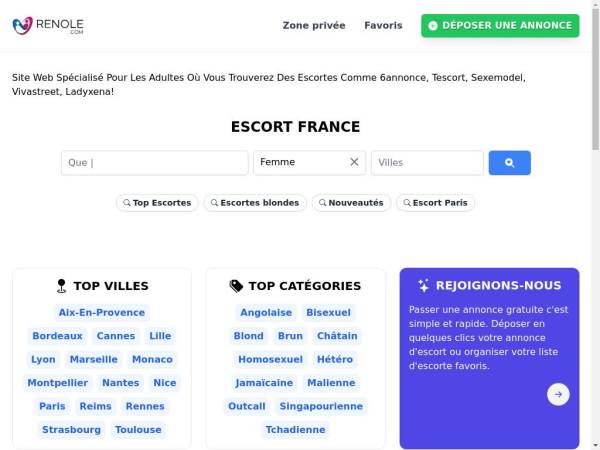
Task: Open Favoris in the navigation
Action: coord(383,26)
